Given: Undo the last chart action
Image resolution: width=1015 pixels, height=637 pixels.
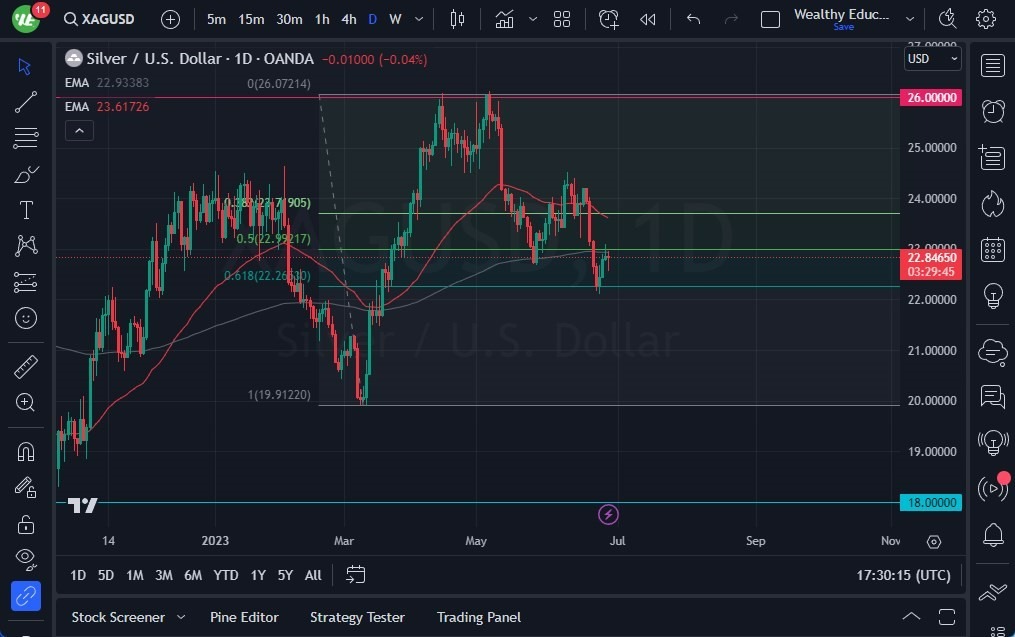Looking at the screenshot, I should pos(693,19).
